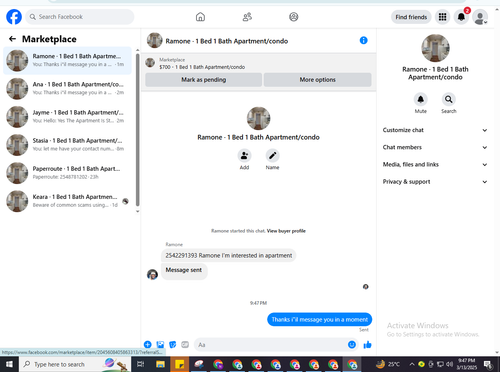Click the Find friends button

click(411, 17)
